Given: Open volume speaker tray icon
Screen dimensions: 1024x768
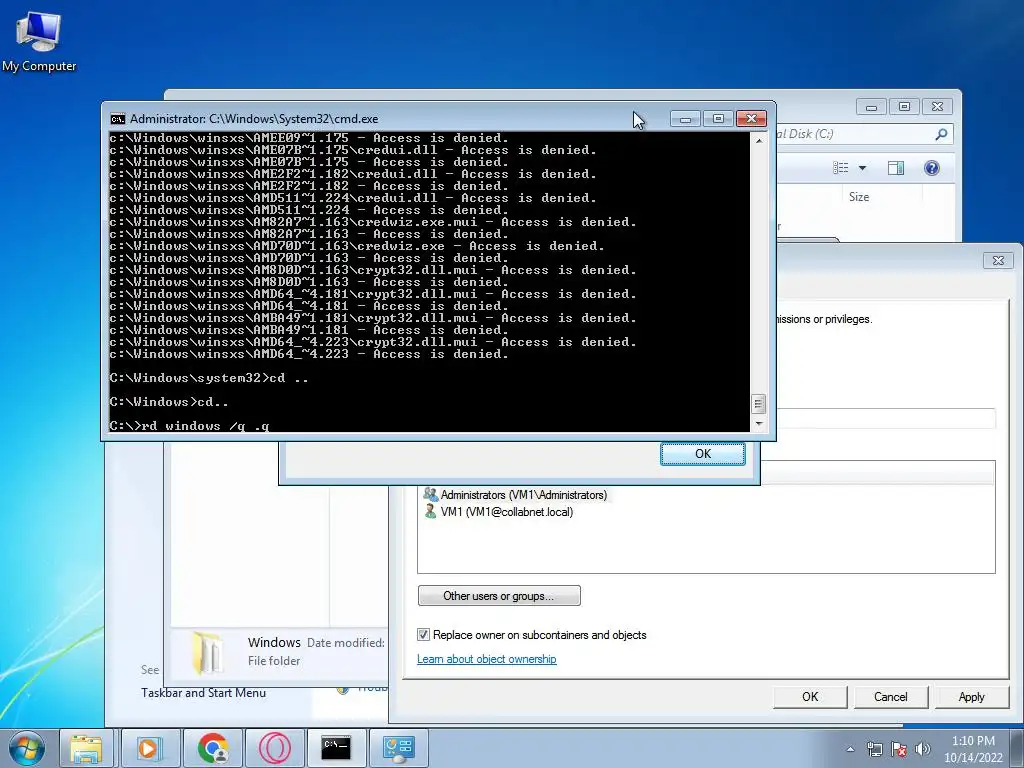Looking at the screenshot, I should (x=922, y=749).
